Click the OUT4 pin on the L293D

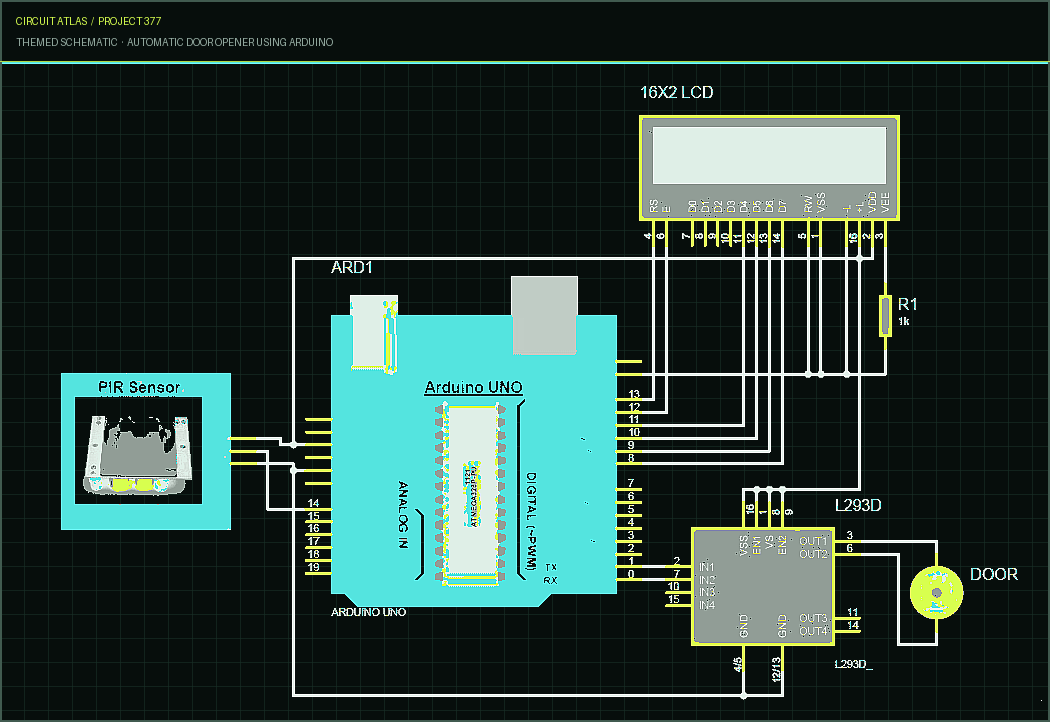(x=848, y=631)
